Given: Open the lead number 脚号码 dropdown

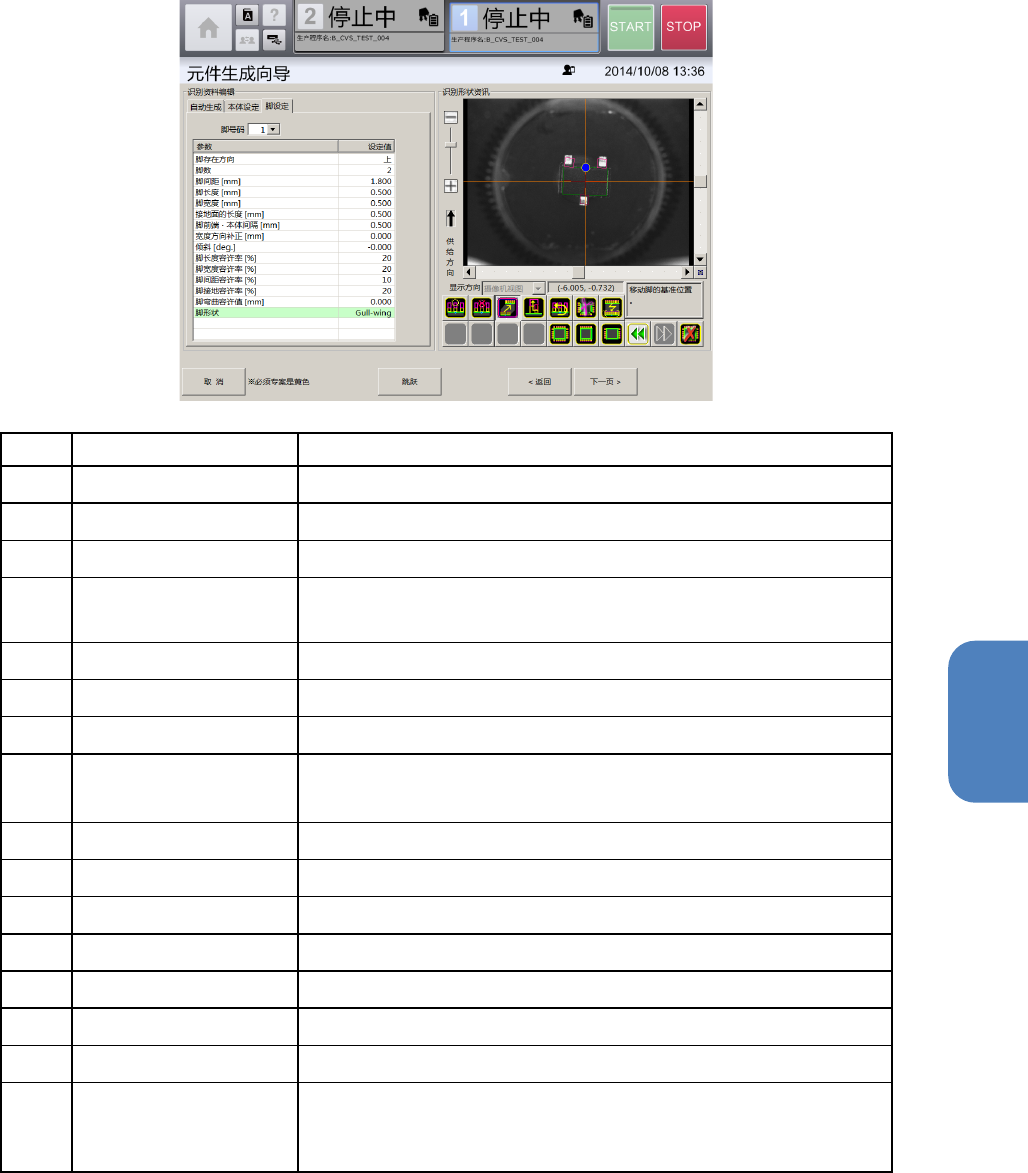Looking at the screenshot, I should click(273, 129).
